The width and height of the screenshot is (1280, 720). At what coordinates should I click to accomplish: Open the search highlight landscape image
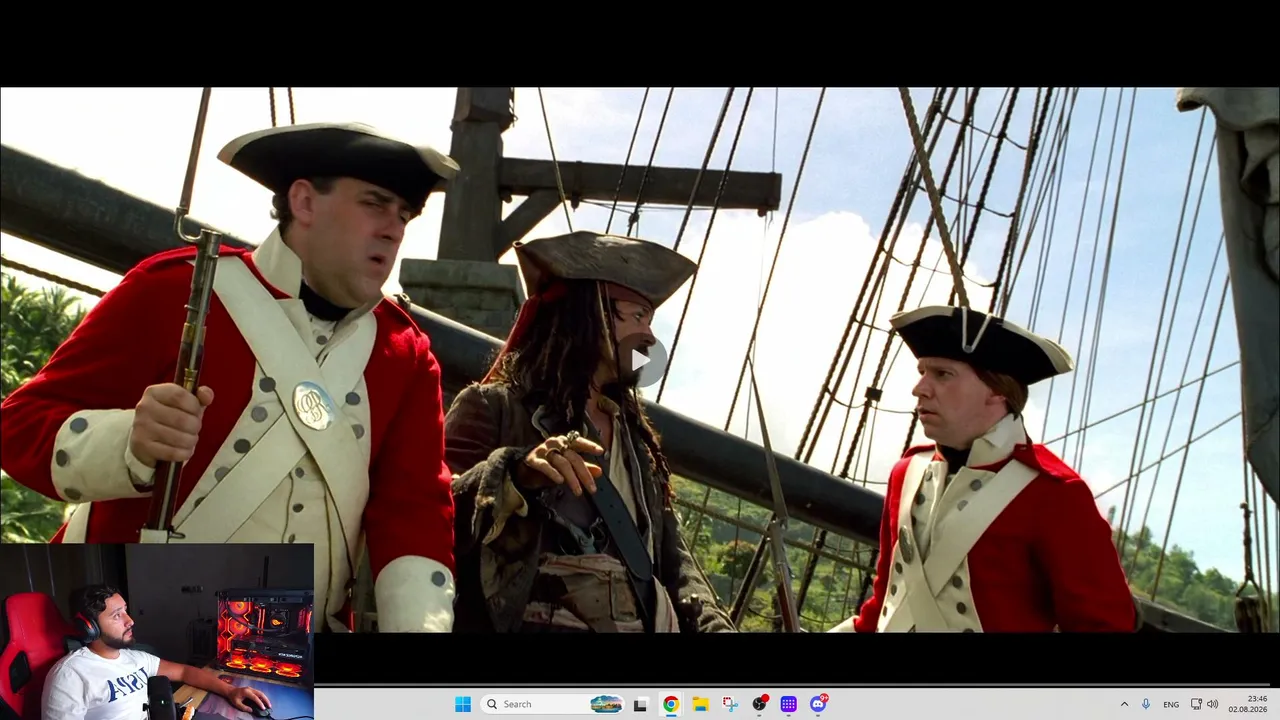(606, 704)
